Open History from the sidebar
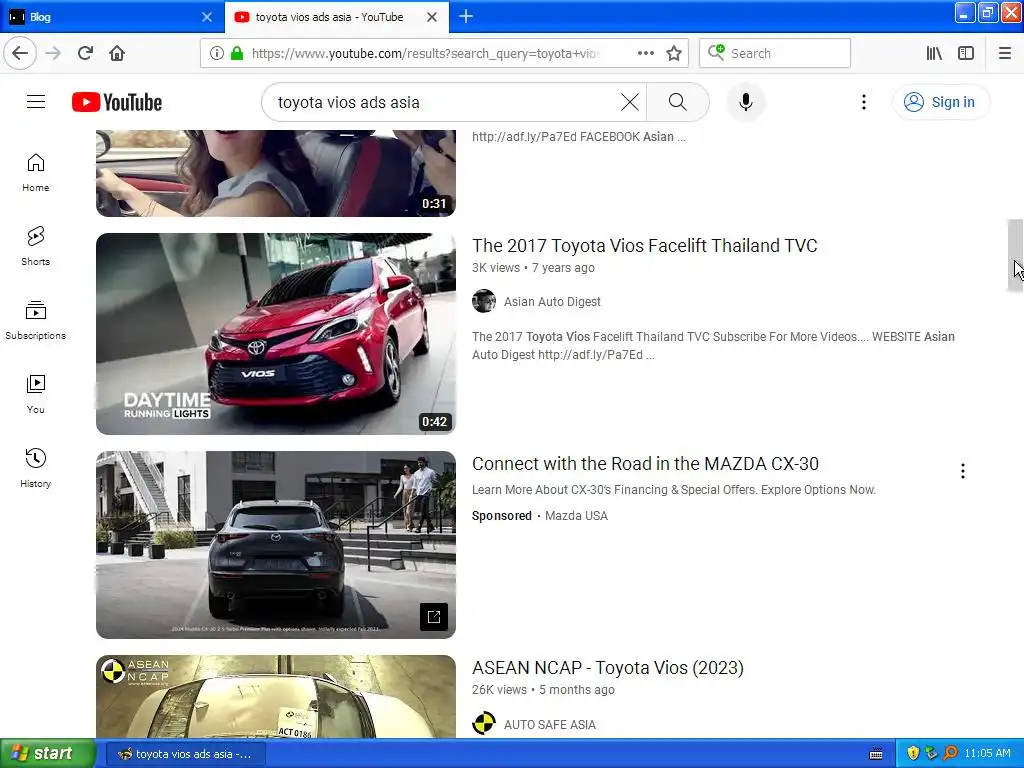 36,468
